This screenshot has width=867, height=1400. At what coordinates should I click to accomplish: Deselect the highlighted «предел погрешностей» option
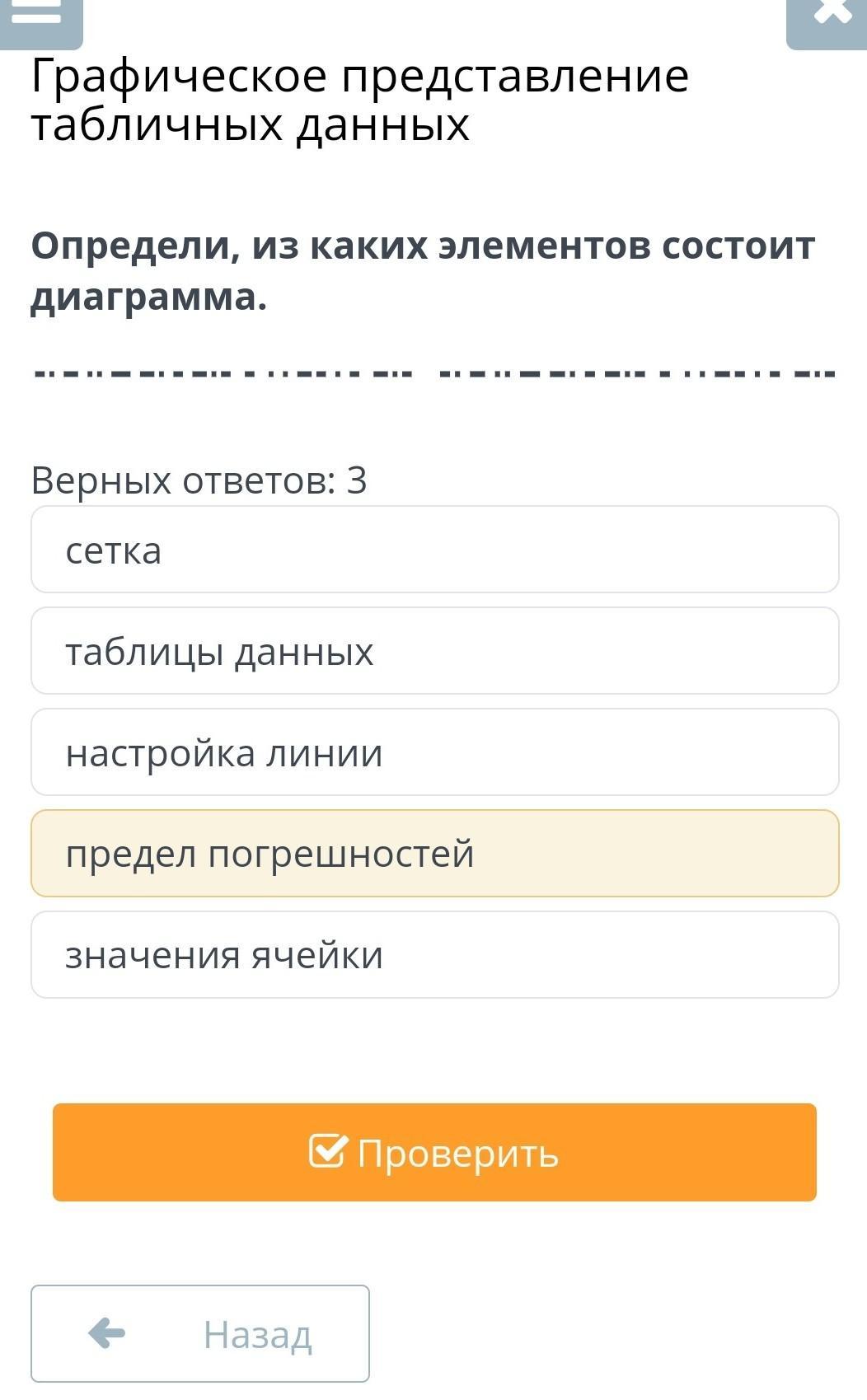(434, 854)
